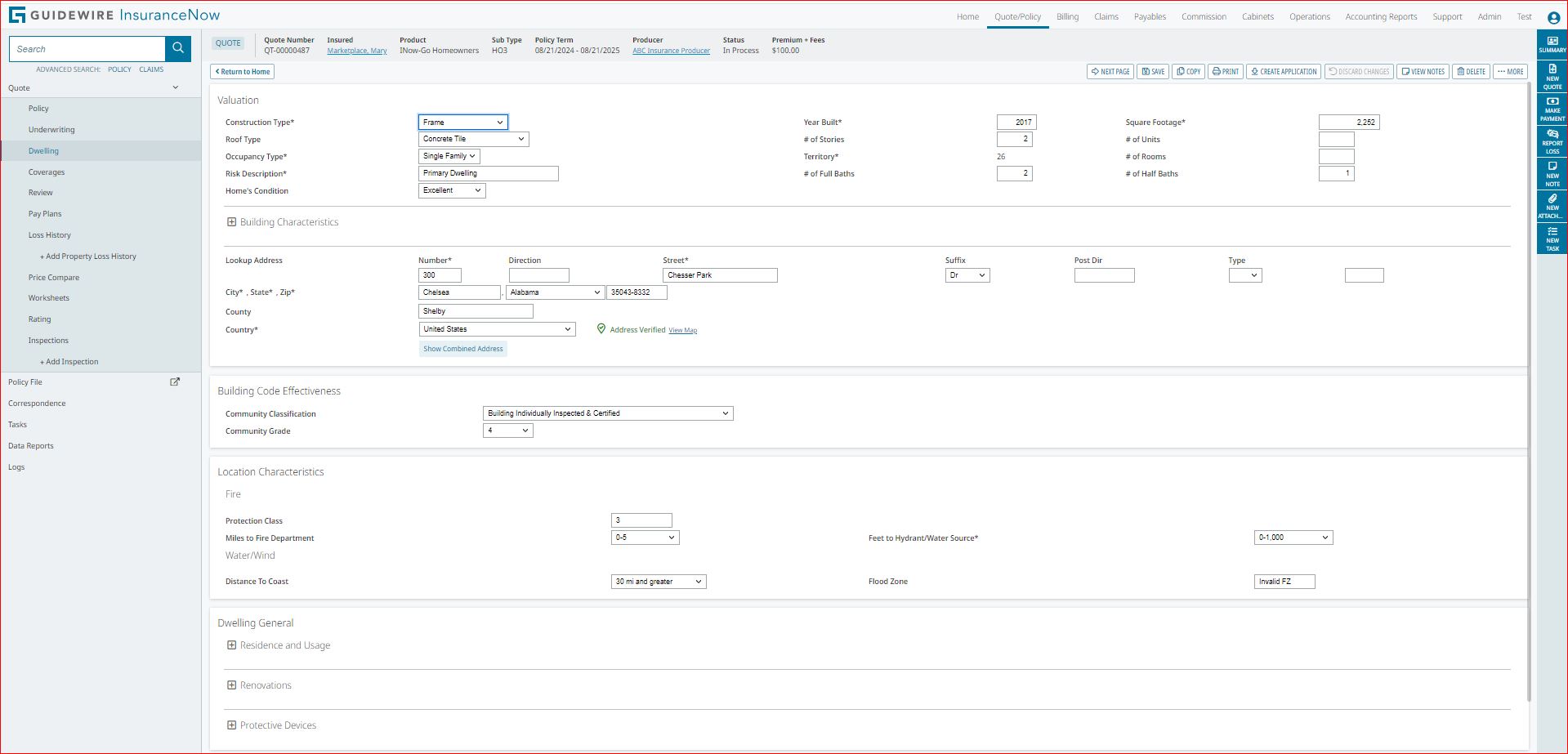Click the Report Loss sidebar icon
This screenshot has width=1568, height=754.
pyautogui.click(x=1552, y=141)
